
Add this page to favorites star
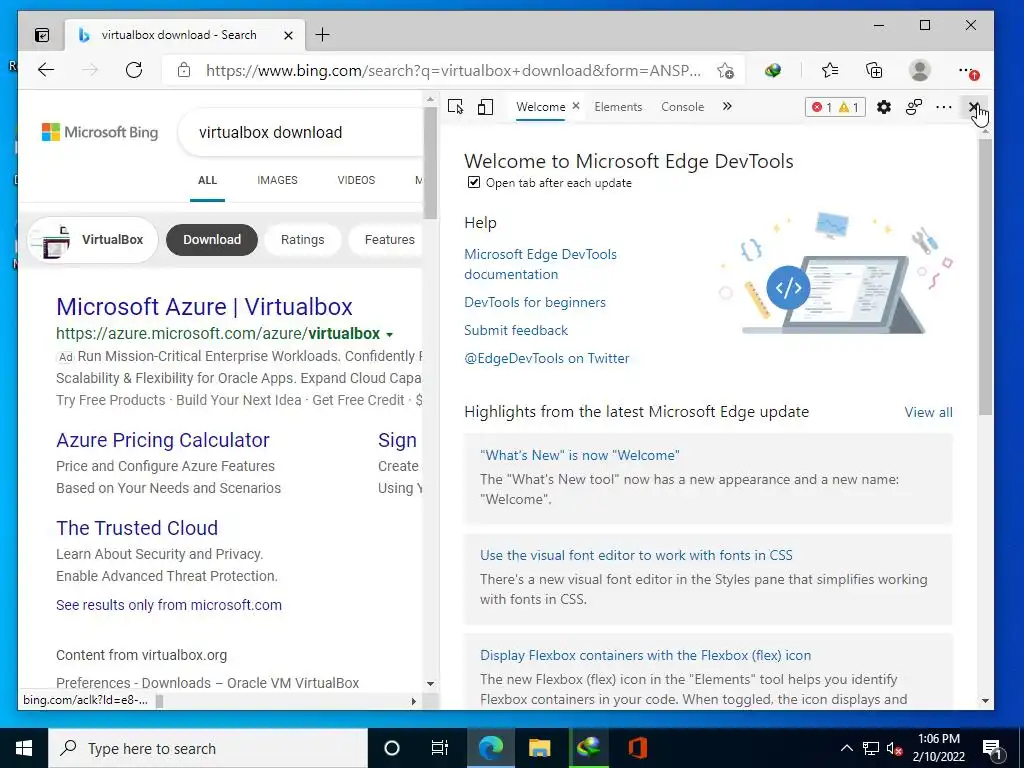click(x=725, y=71)
